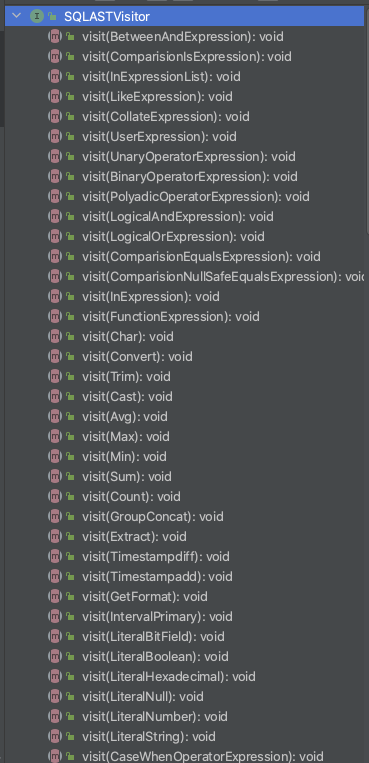Click the SQLASTVisitor interface icon
The image size is (369, 763).
click(37, 17)
